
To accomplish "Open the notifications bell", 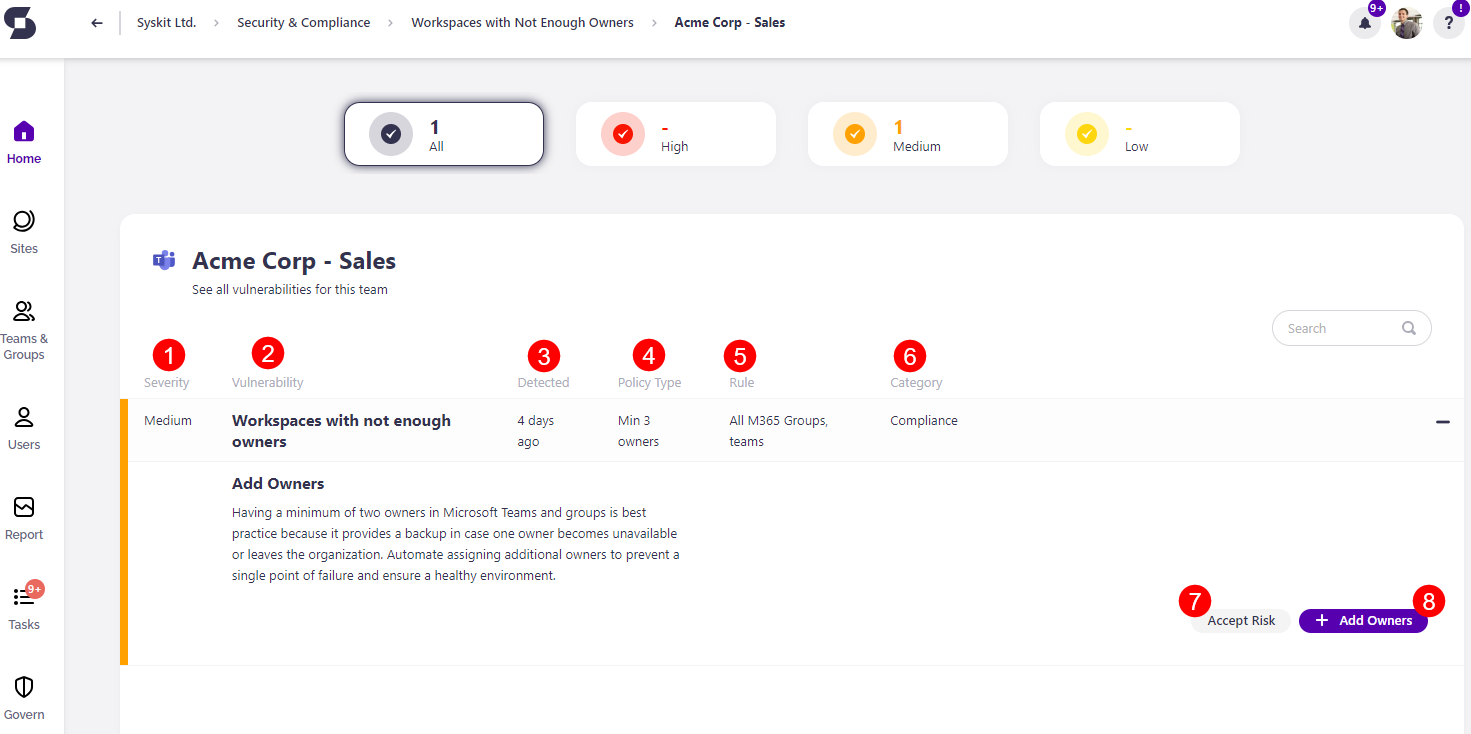I will coord(1364,22).
